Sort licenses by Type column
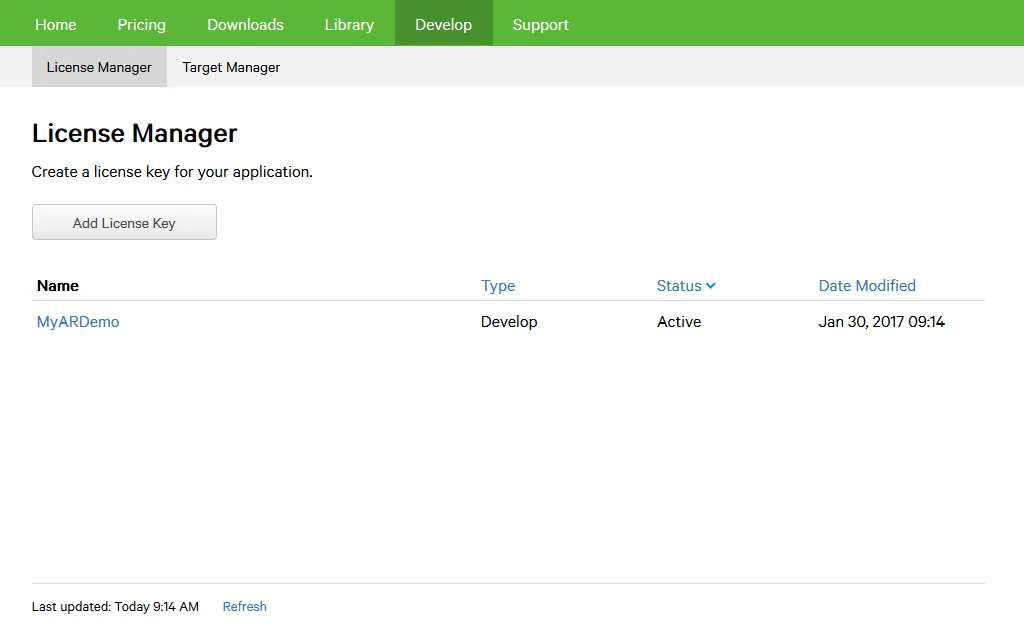The width and height of the screenshot is (1024, 640). [x=498, y=286]
